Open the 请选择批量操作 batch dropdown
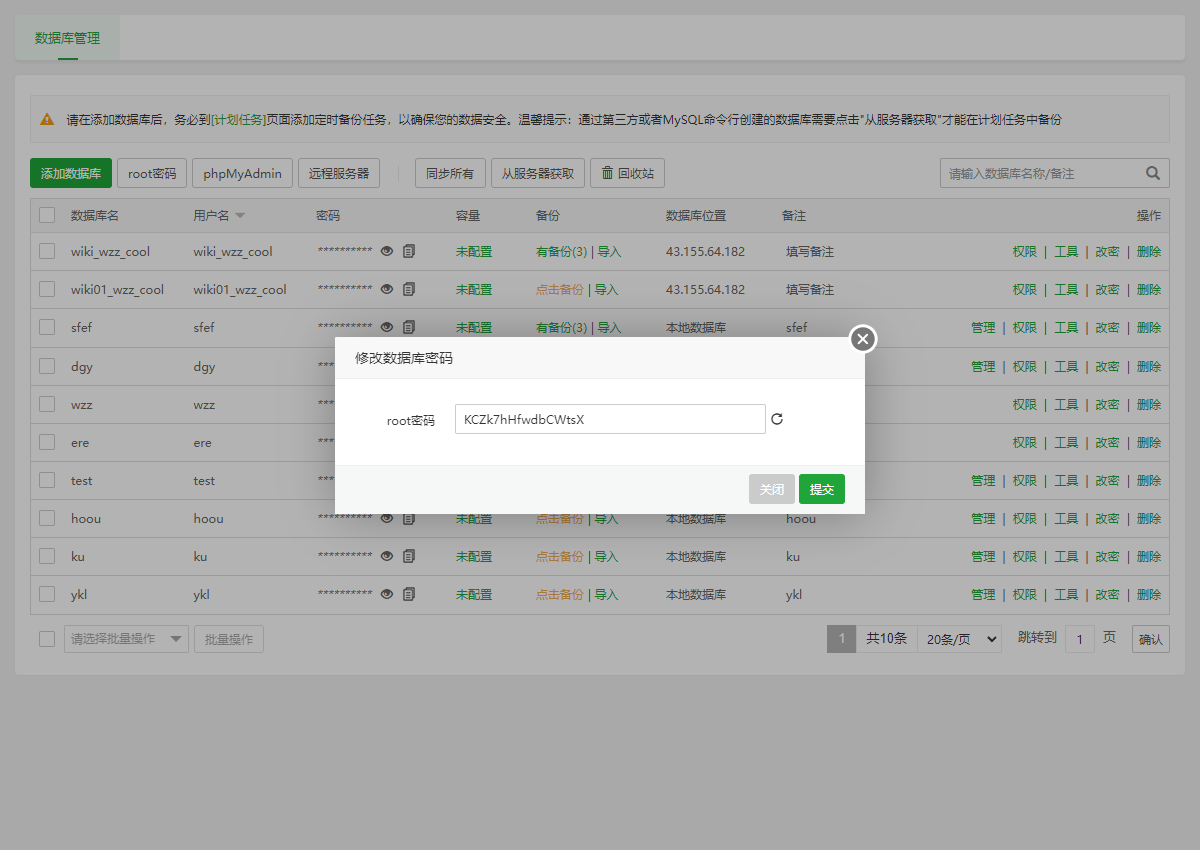The image size is (1200, 850). click(126, 639)
